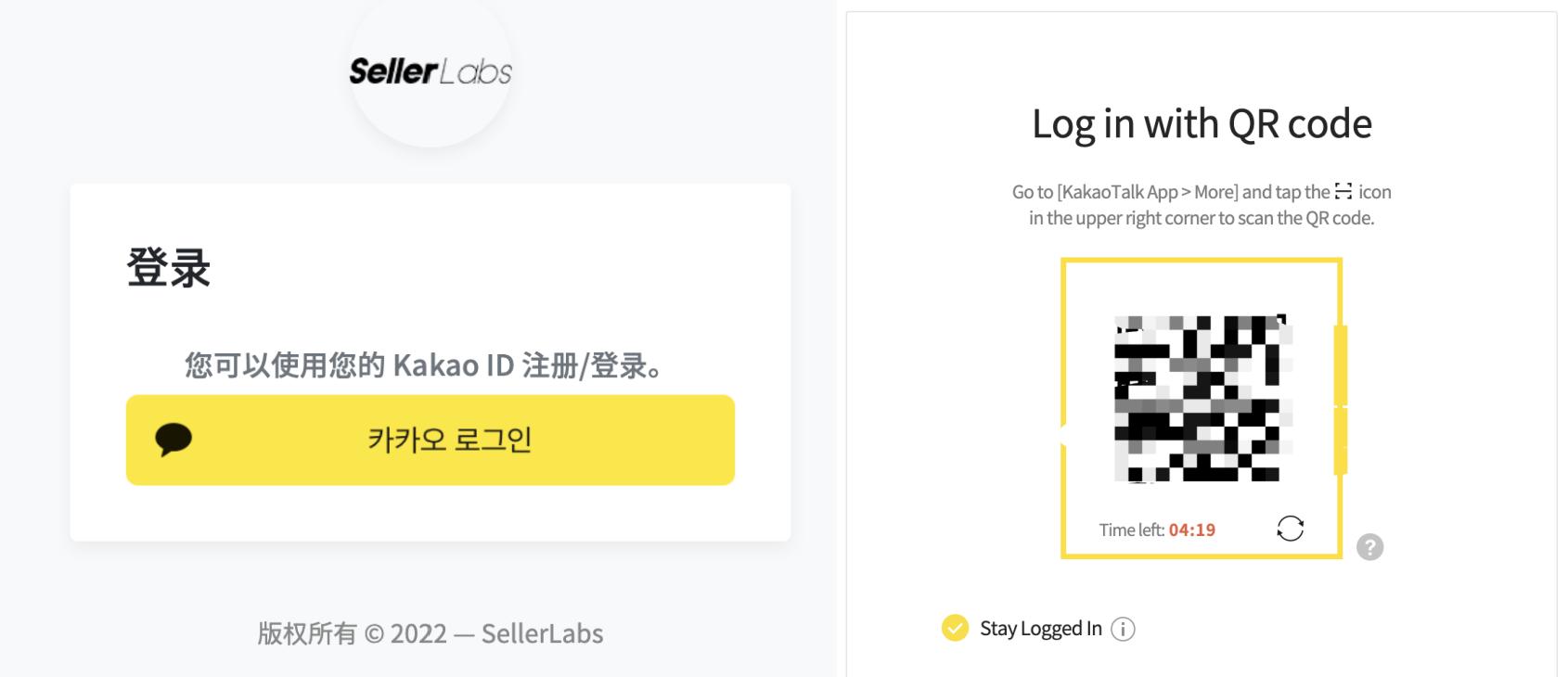
Task: Open help via the gray question mark icon
Action: click(x=1371, y=548)
